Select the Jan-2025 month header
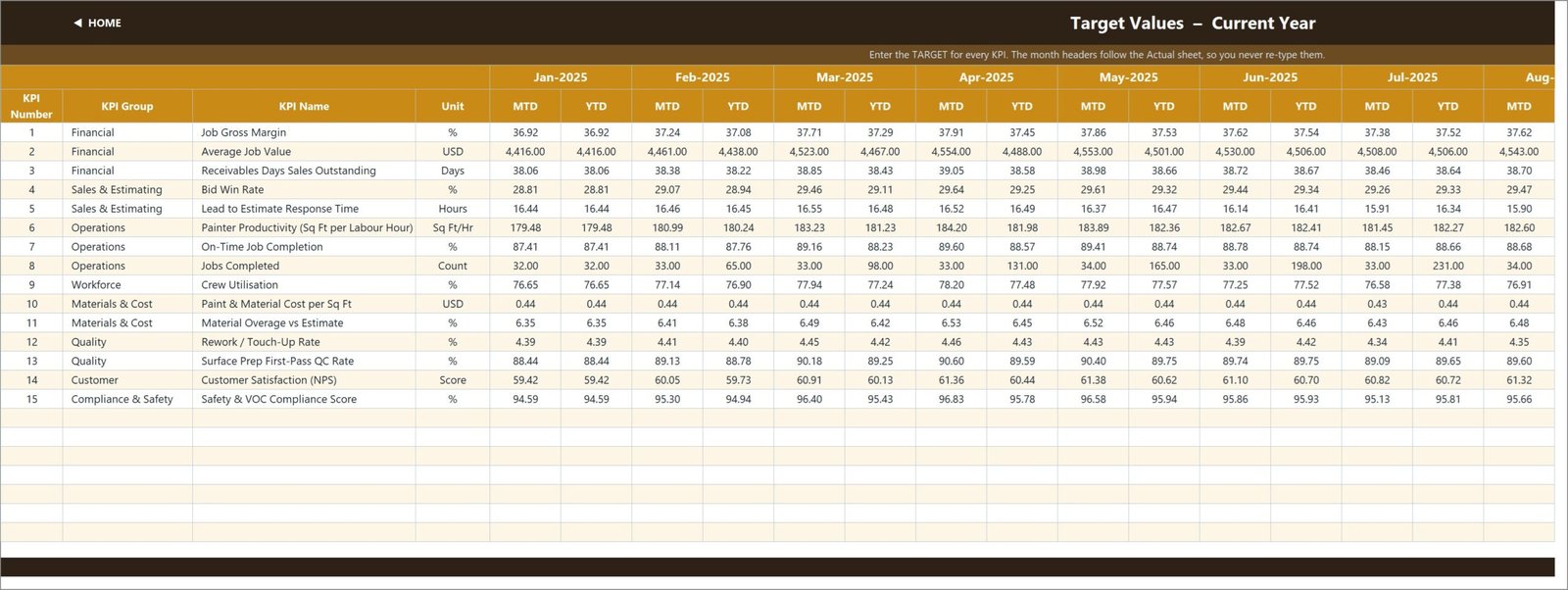The width and height of the screenshot is (1568, 590). coord(561,77)
